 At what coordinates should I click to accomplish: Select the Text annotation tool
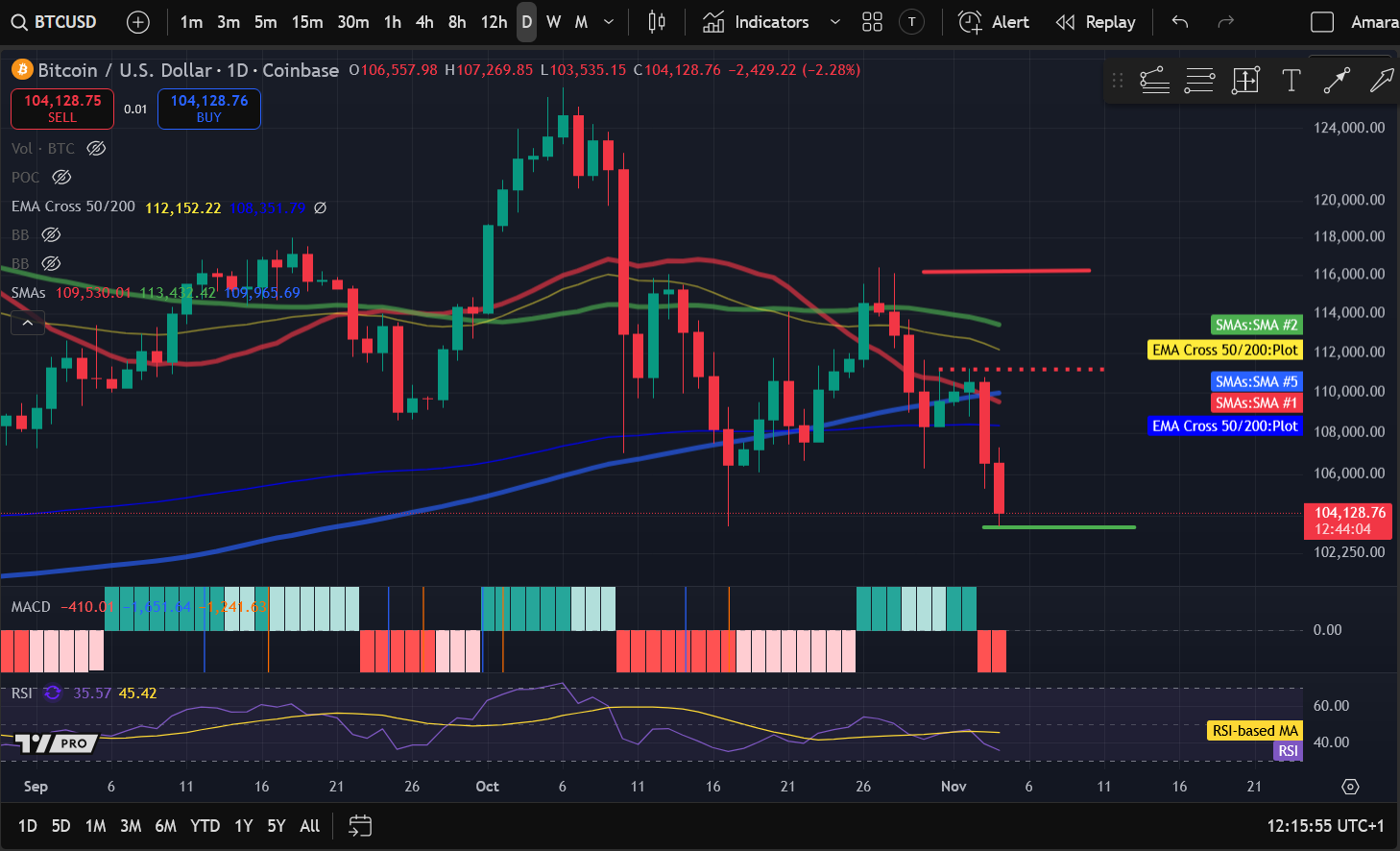(x=1291, y=80)
